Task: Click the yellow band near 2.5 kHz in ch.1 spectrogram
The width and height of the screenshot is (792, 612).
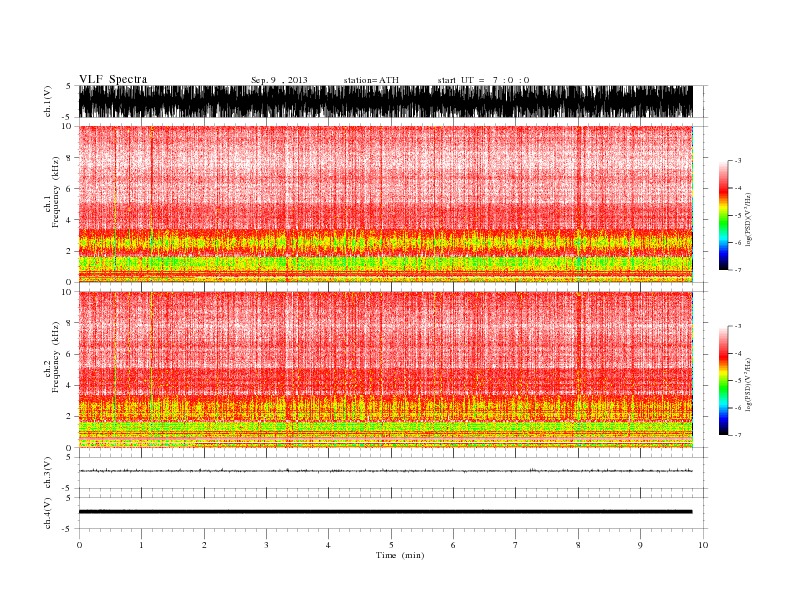Action: pyautogui.click(x=386, y=242)
